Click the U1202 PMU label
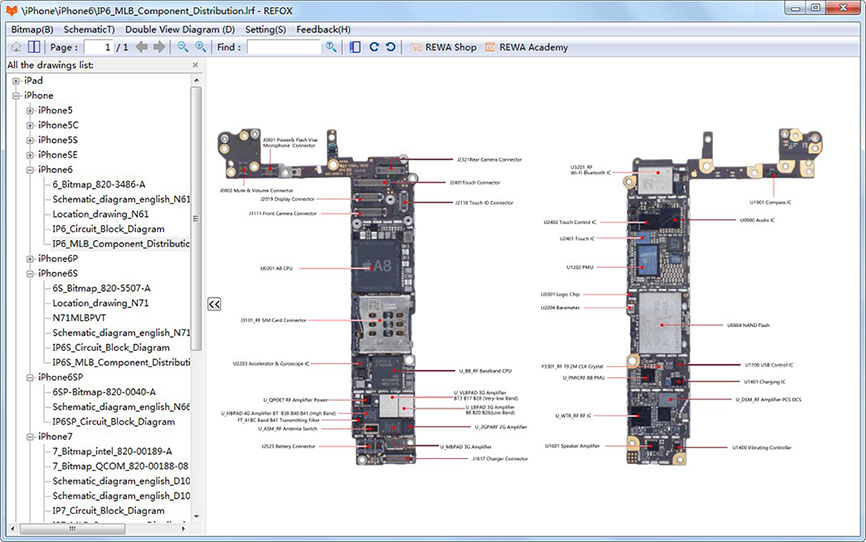The image size is (866, 542). pos(580,267)
